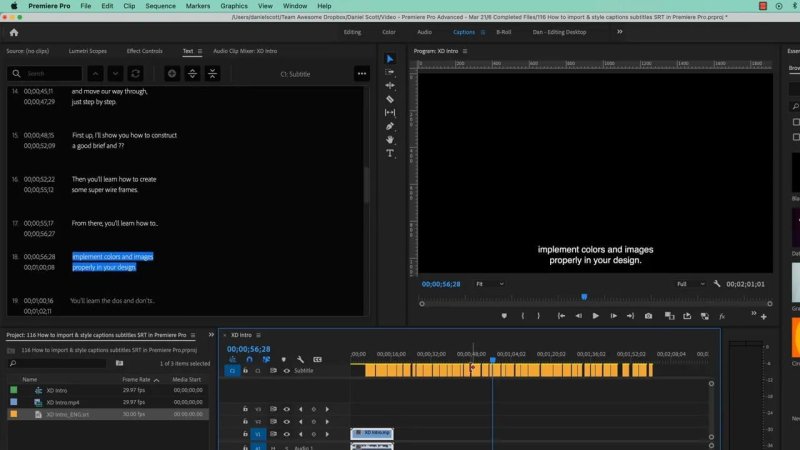Toggle V2 track output eye
The image size is (800, 450).
tap(287, 422)
